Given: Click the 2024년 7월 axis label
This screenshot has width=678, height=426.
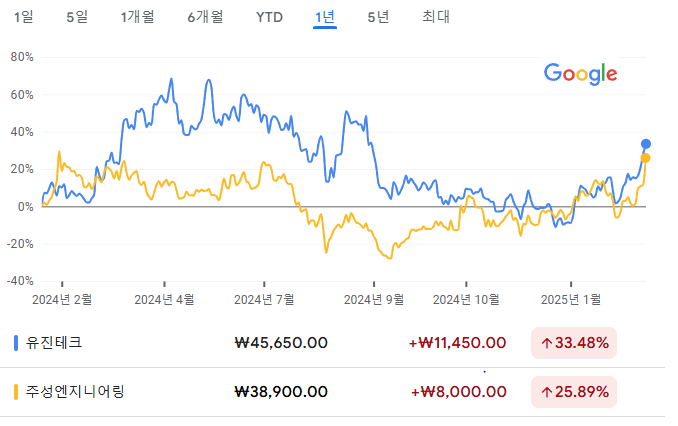Looking at the screenshot, I should (x=264, y=298).
